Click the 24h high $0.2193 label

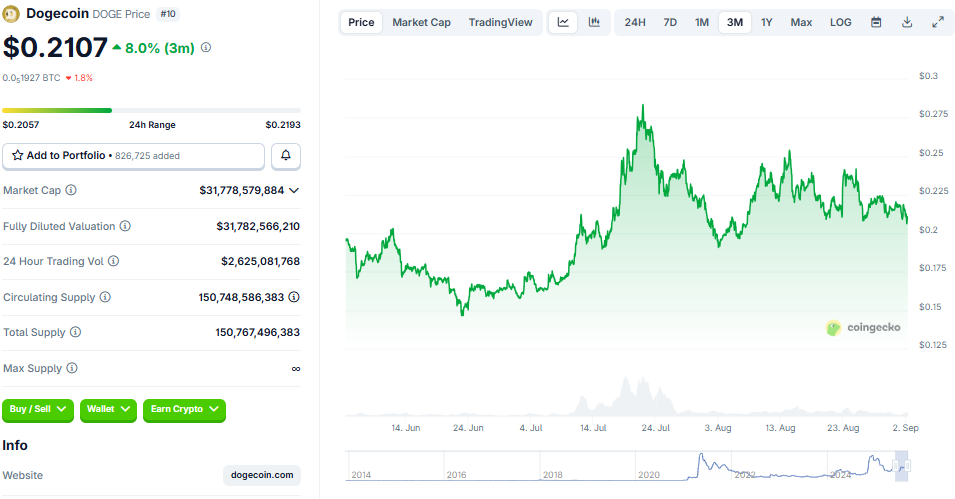point(283,125)
